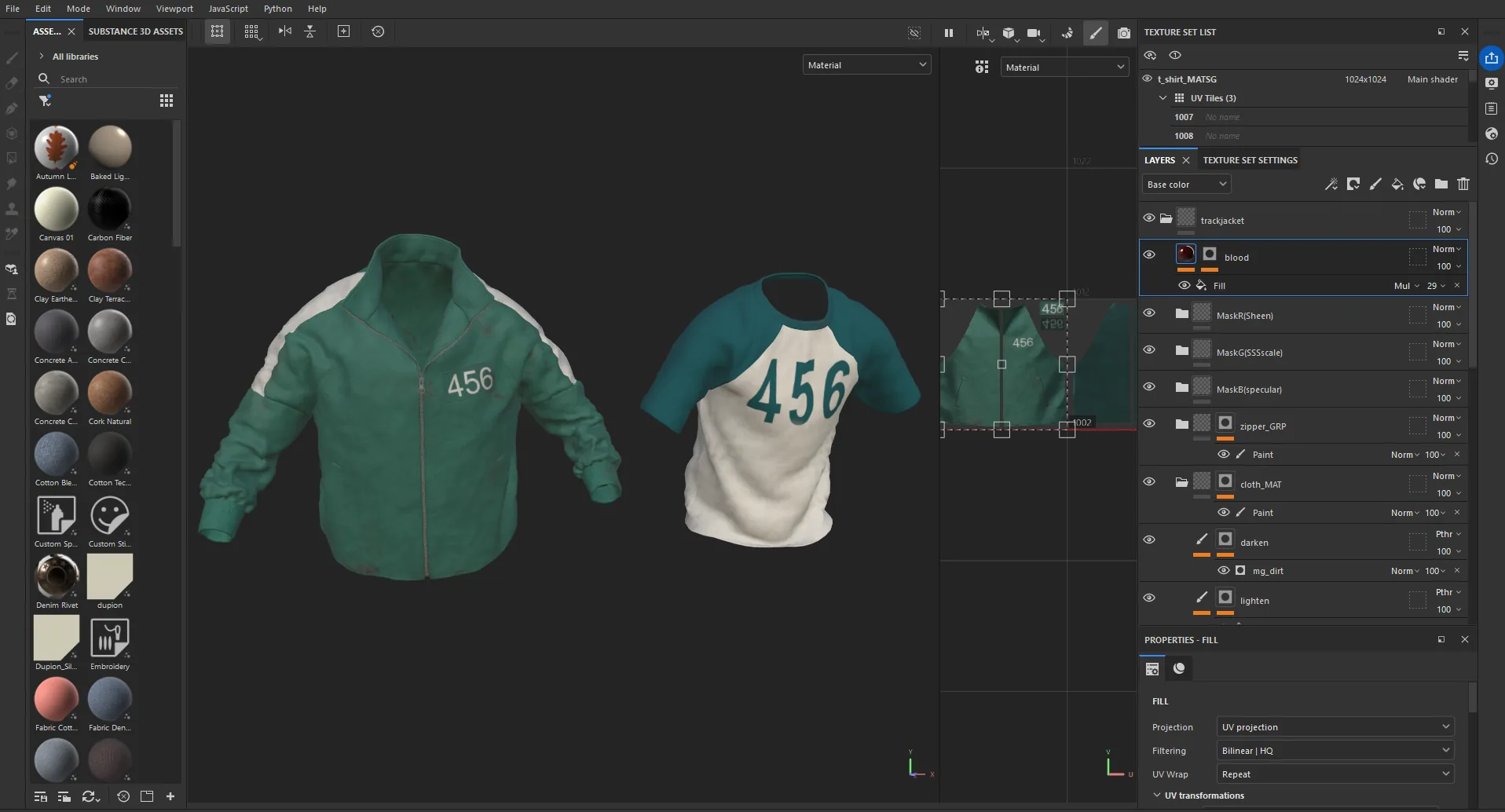Toggle visibility of the blood layer

[x=1149, y=255]
